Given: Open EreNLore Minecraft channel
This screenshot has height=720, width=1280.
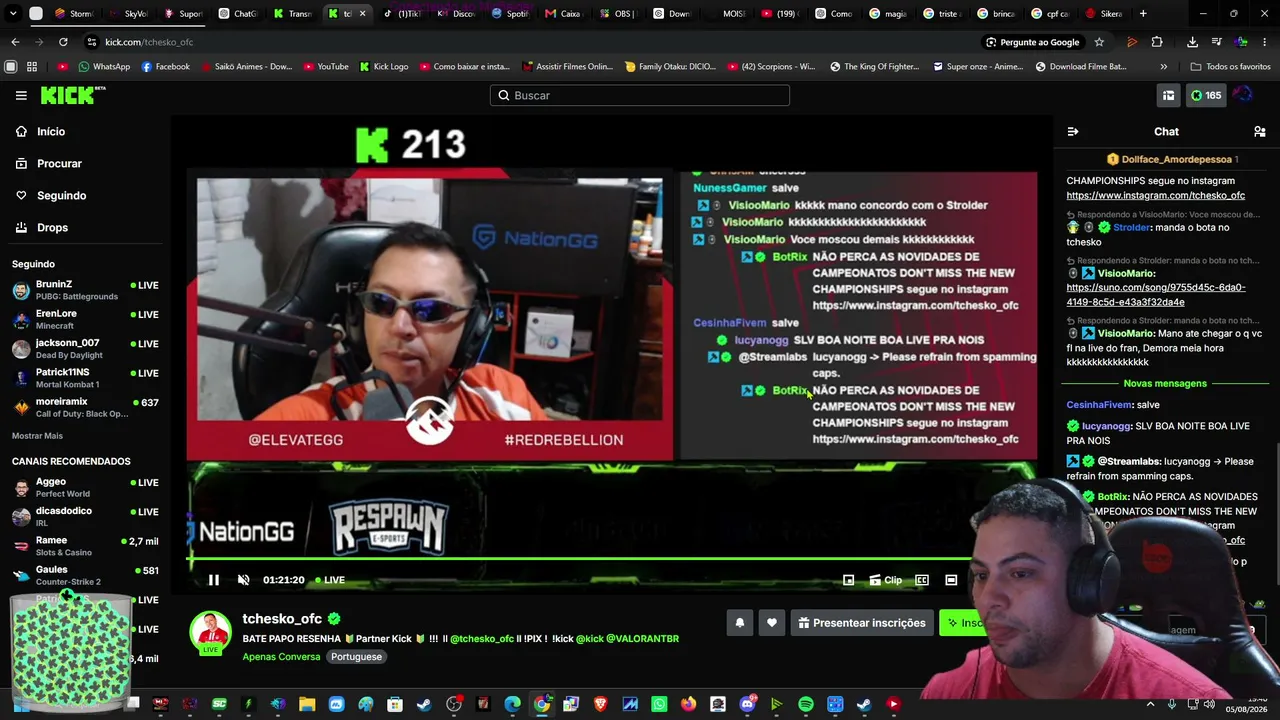Looking at the screenshot, I should 85,319.
